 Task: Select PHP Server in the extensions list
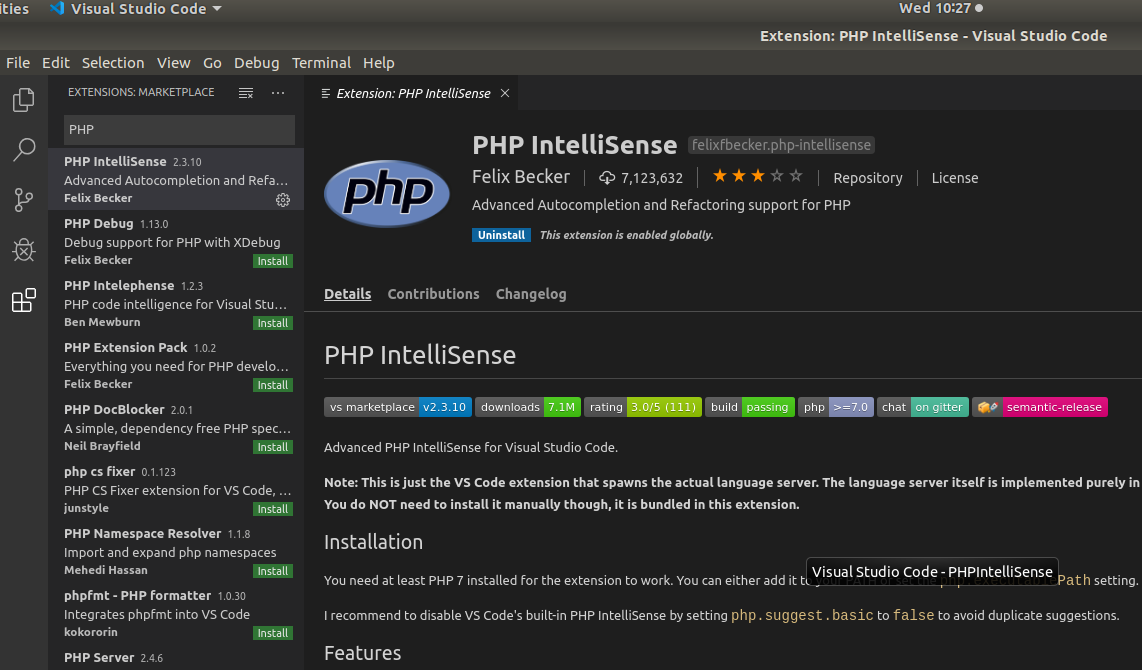176,658
